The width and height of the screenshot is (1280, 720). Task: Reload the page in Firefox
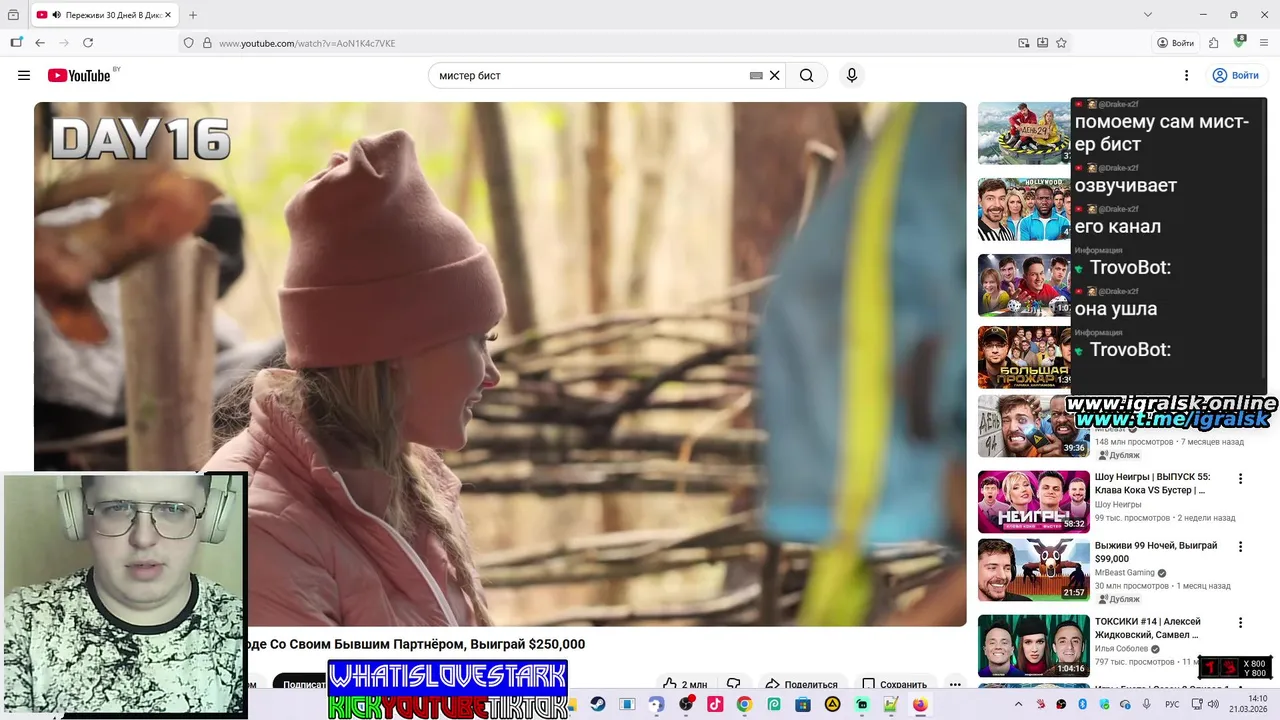(x=88, y=43)
